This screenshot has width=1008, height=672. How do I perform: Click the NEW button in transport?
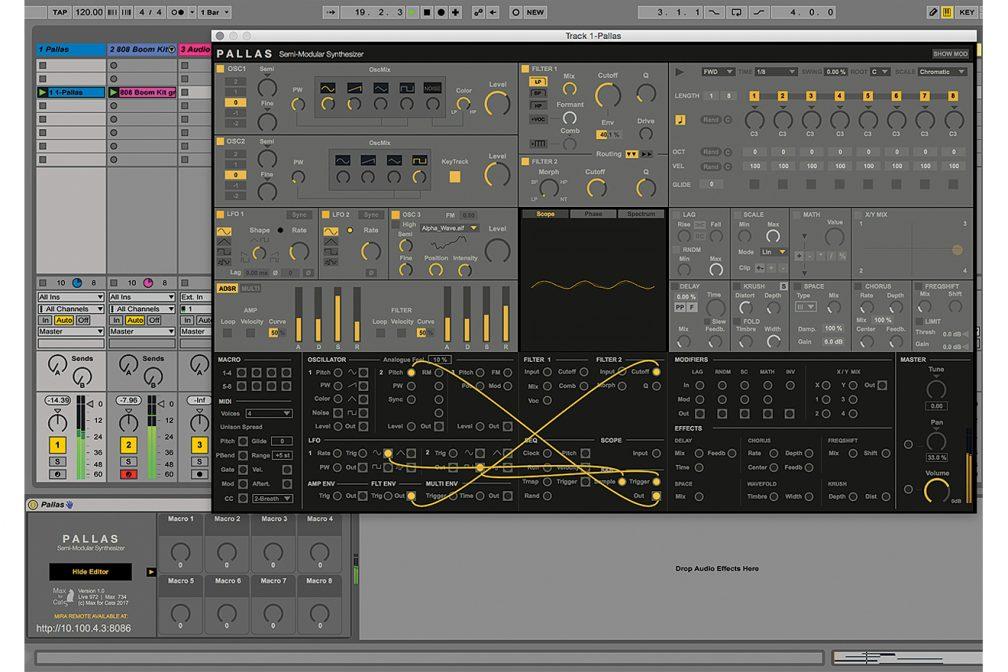point(535,12)
